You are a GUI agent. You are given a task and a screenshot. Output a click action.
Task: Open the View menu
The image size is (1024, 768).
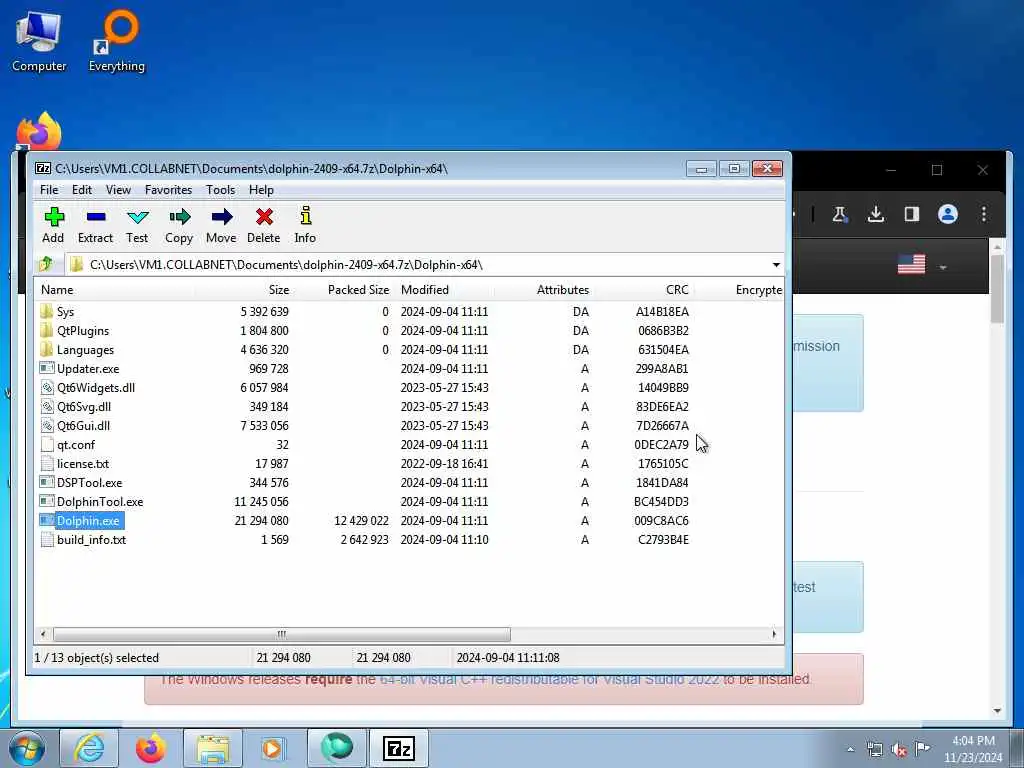[x=118, y=190]
